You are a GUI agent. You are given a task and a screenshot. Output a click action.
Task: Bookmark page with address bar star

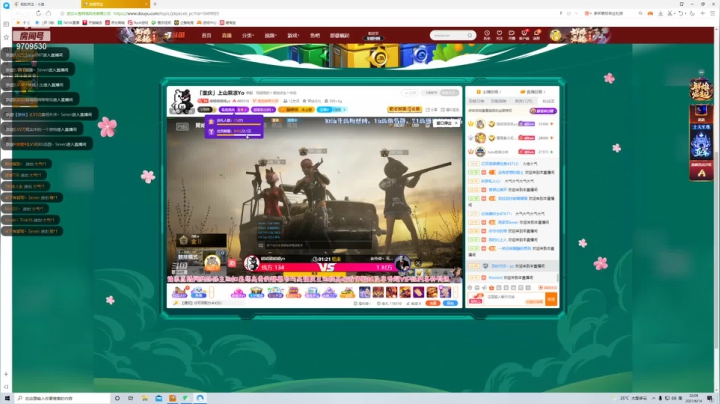coord(62,13)
